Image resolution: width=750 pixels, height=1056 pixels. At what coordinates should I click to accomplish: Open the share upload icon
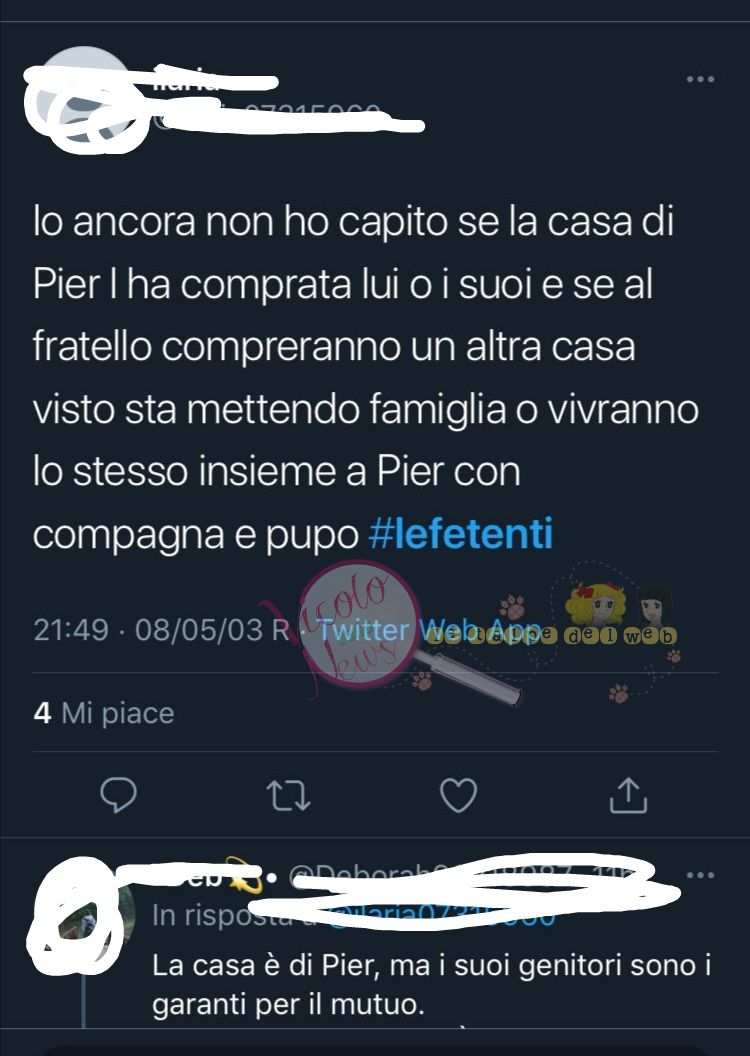coord(628,795)
